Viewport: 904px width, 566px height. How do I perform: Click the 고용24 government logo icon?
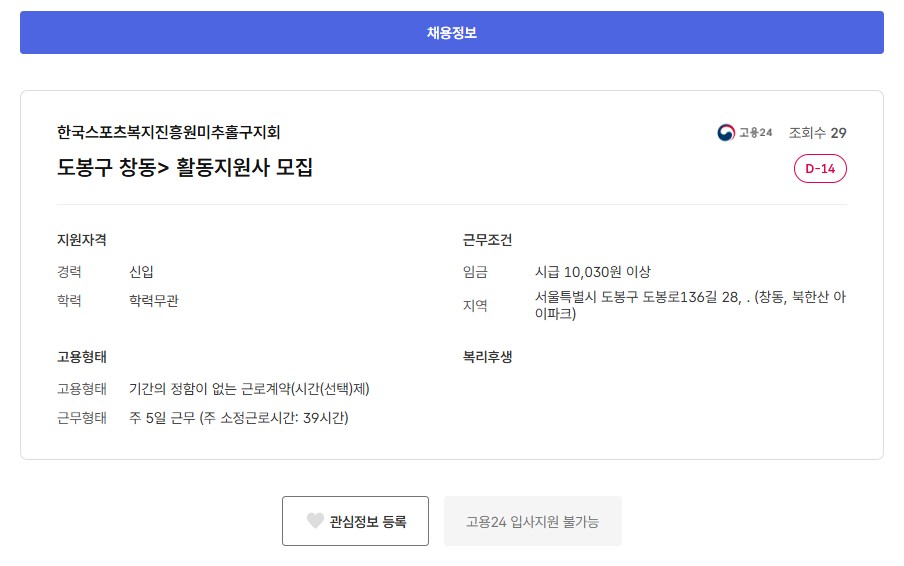pos(726,133)
